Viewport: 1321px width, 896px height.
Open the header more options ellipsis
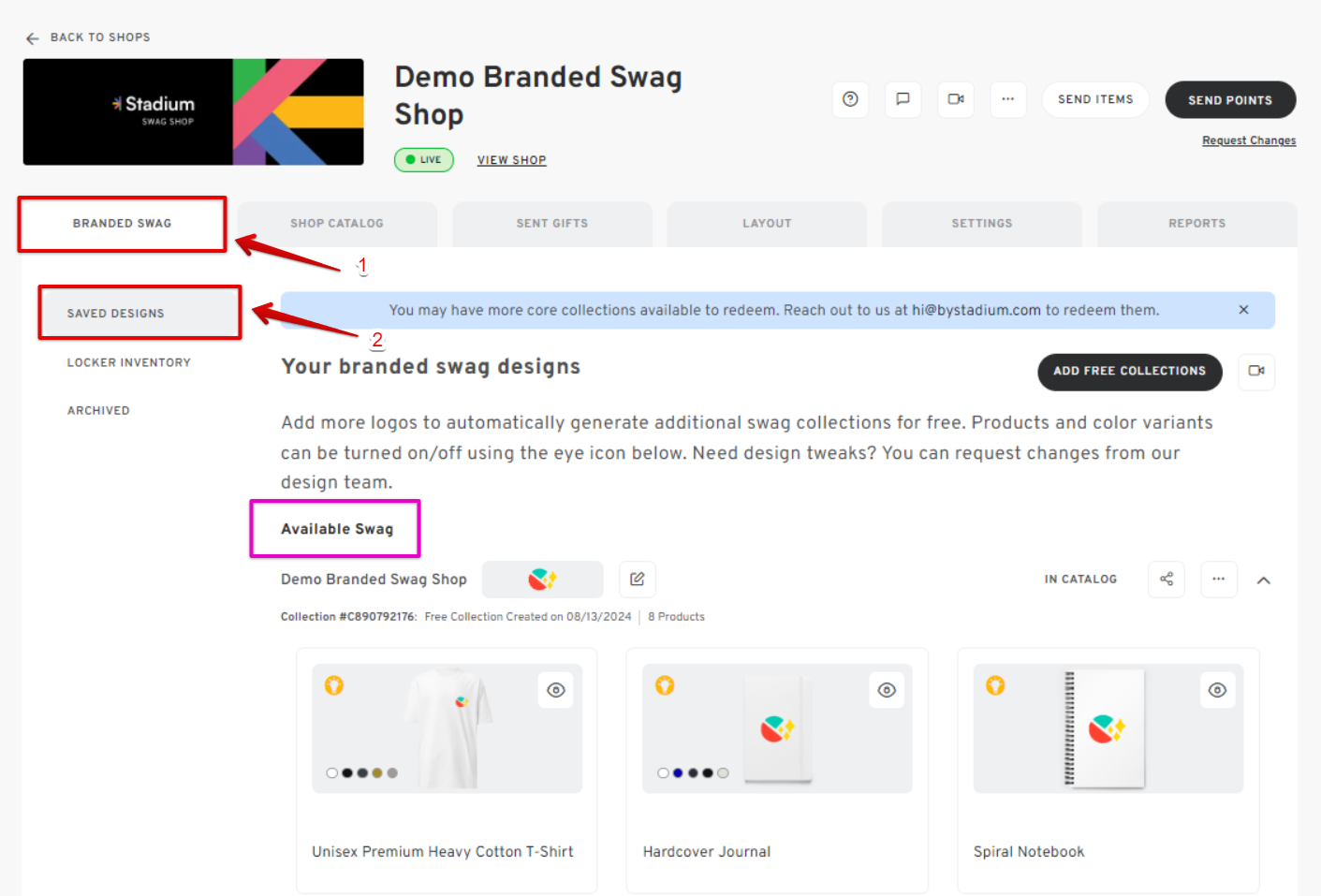point(1007,99)
